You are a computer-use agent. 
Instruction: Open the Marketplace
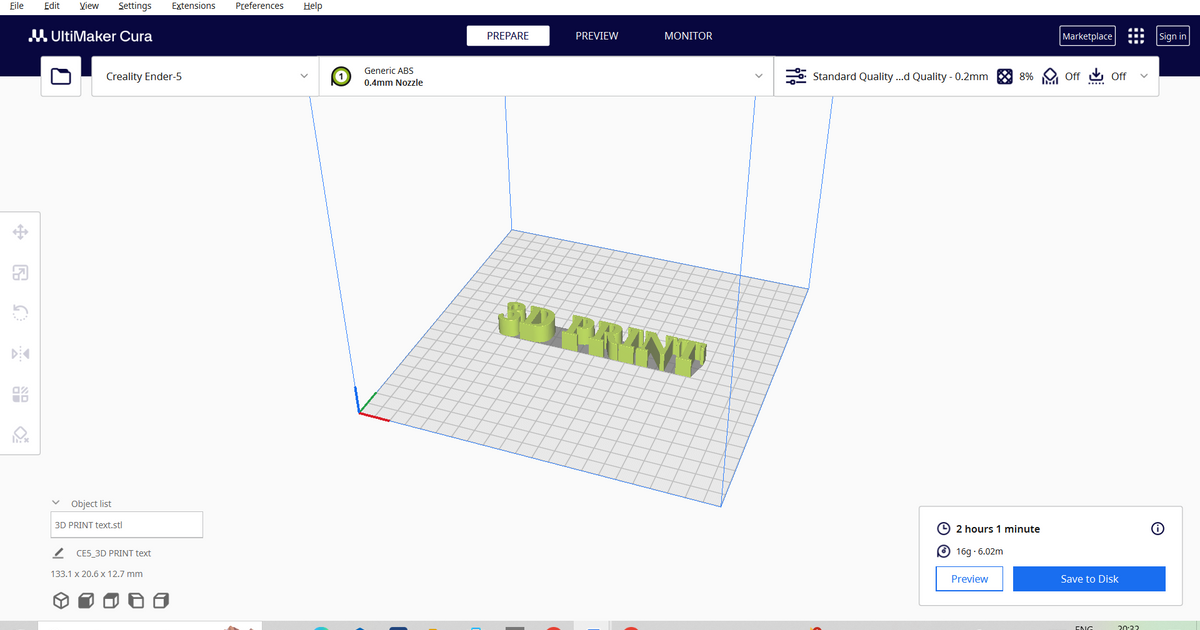[1087, 36]
